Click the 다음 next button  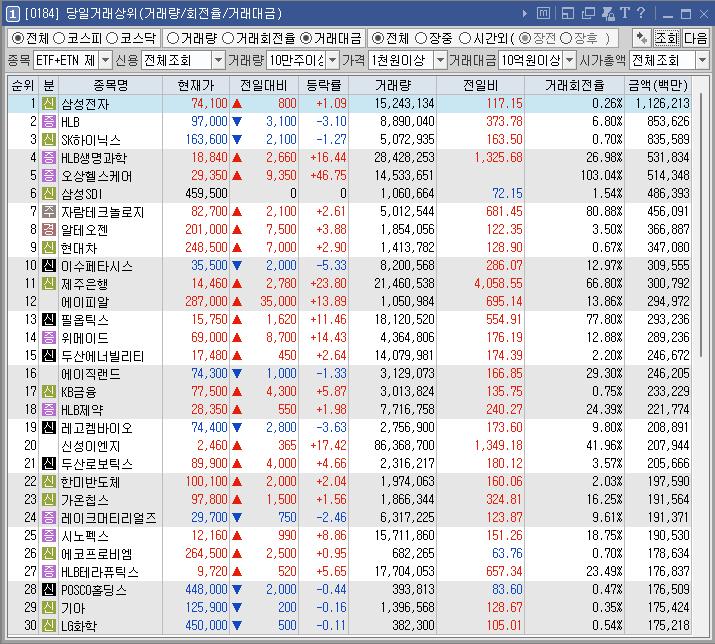point(695,38)
